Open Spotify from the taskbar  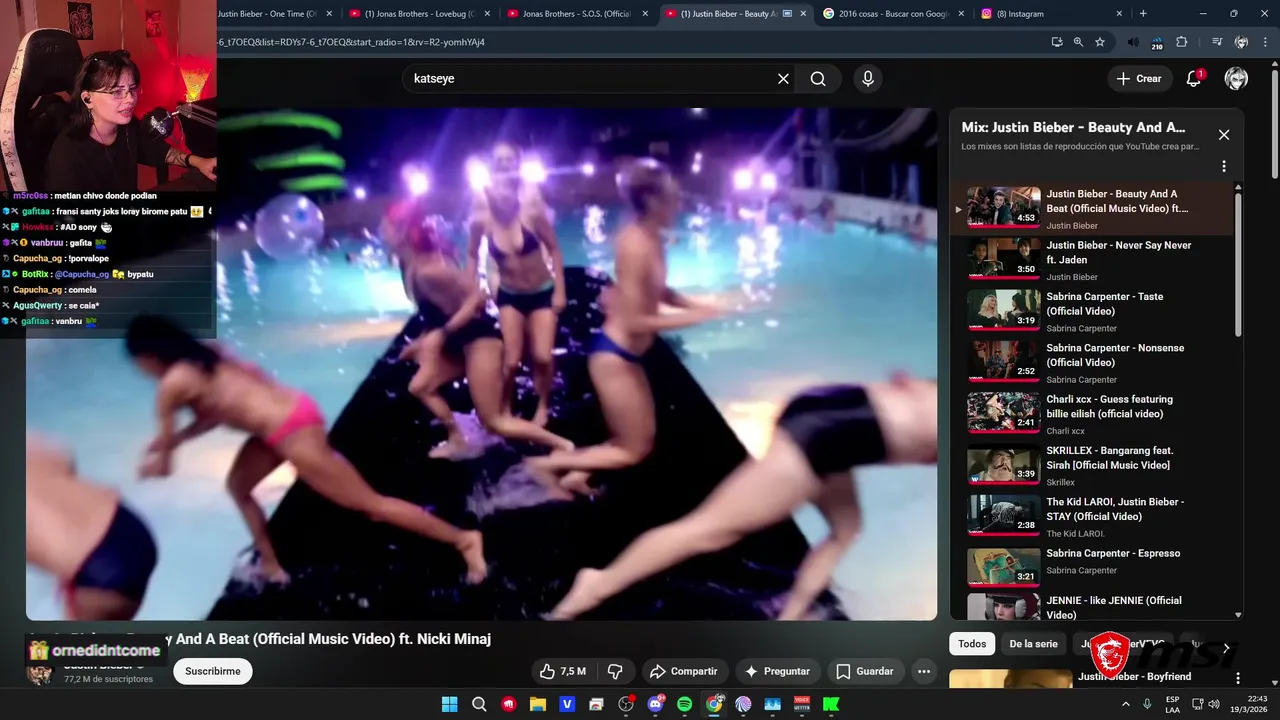pos(684,704)
